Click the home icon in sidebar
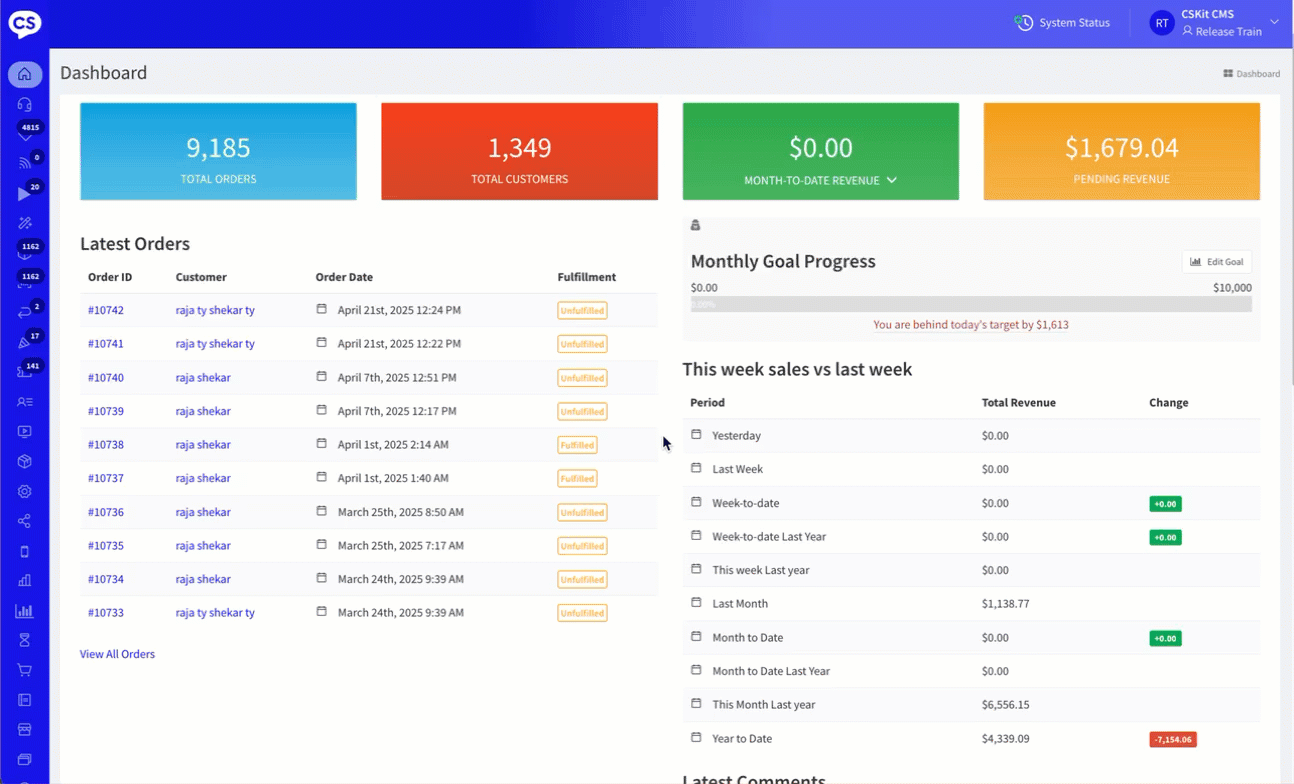Image resolution: width=1294 pixels, height=784 pixels. tap(25, 74)
